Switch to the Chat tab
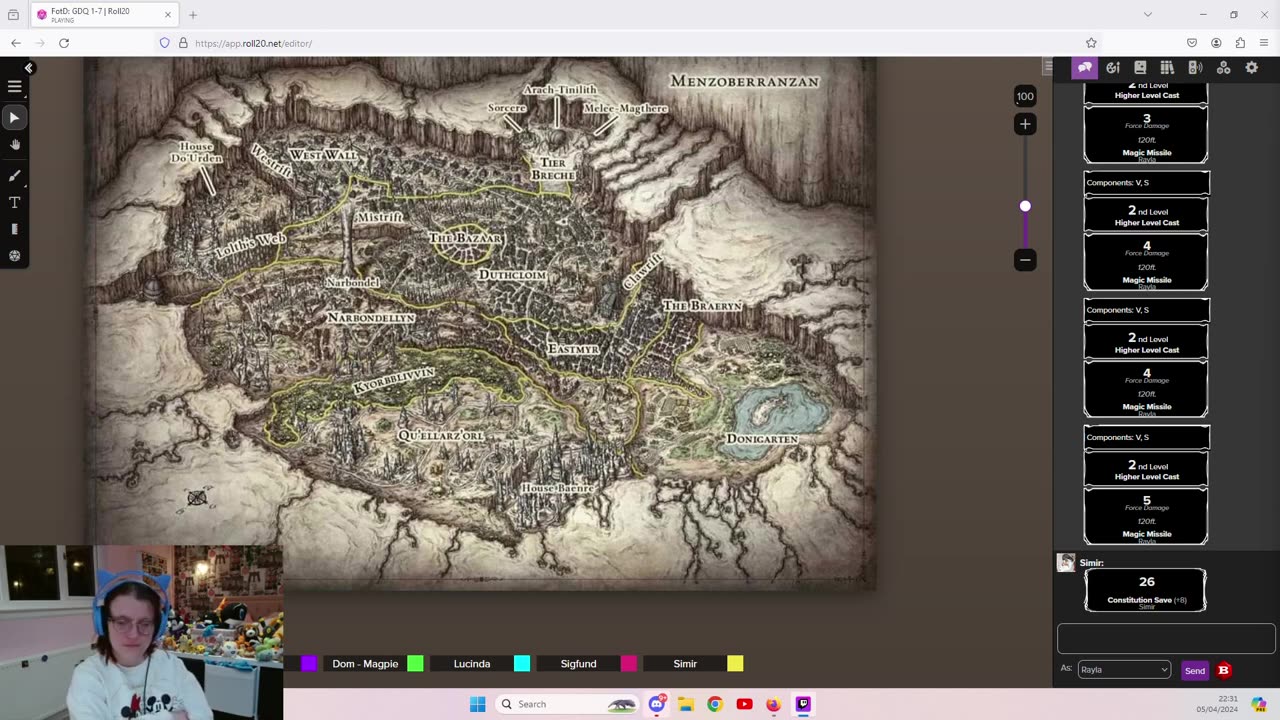This screenshot has height=720, width=1280. point(1085,68)
